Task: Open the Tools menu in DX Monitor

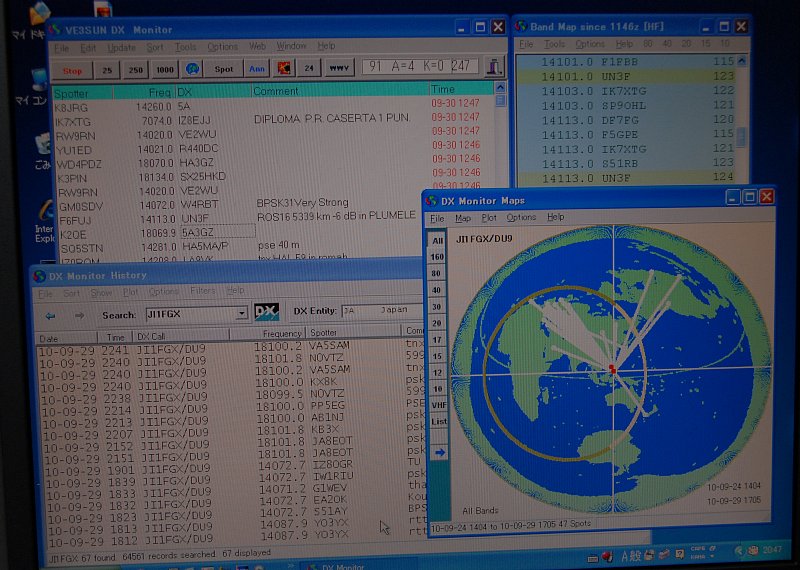Action: coord(185,47)
